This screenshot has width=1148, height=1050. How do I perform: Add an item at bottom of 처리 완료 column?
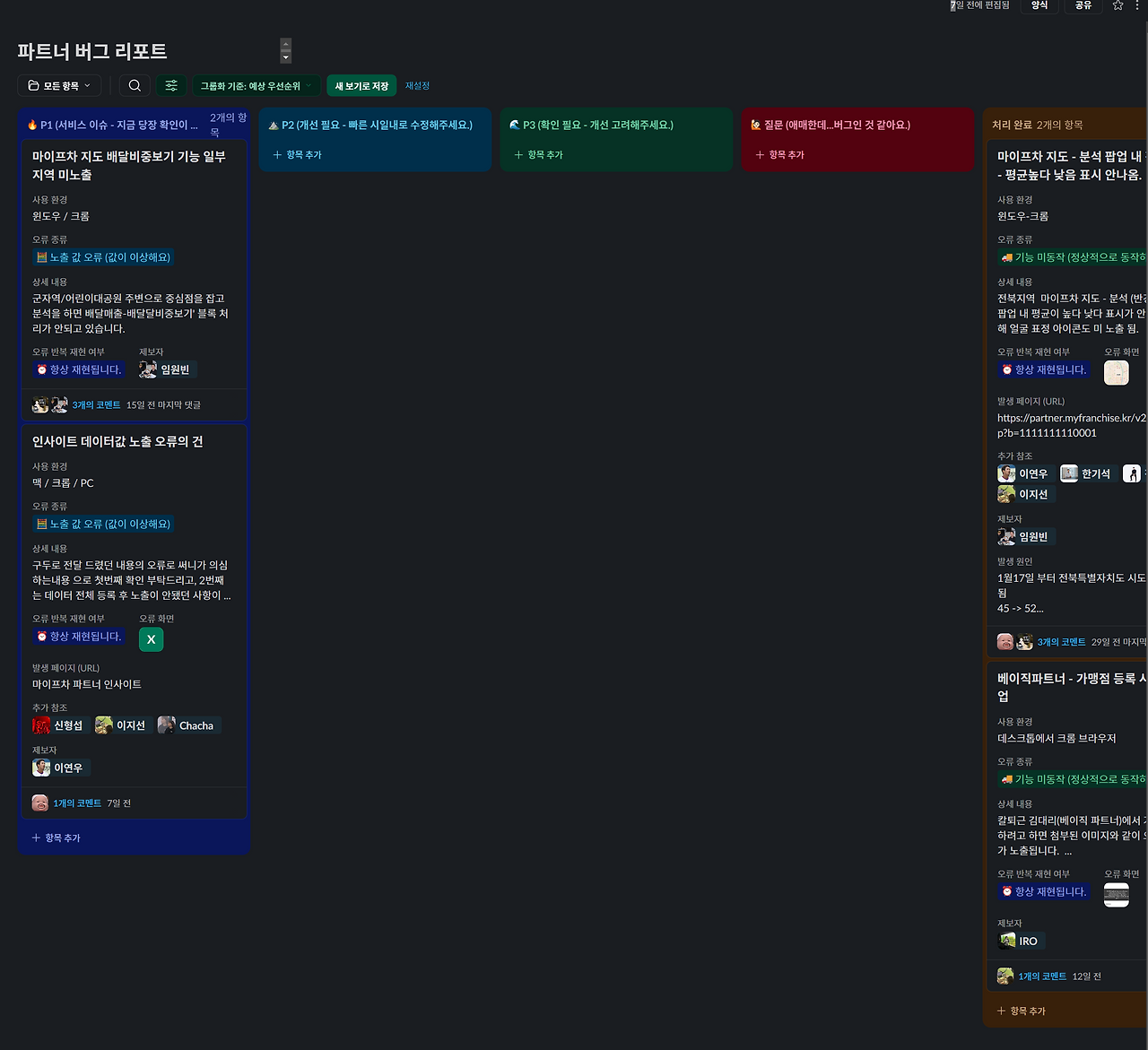1022,1011
